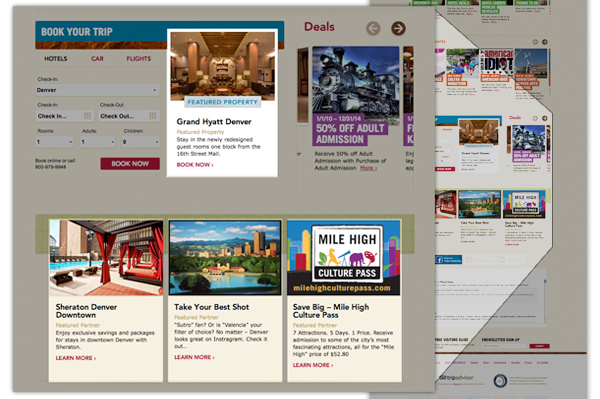Open the Take Your Best Shot skyline photo
This screenshot has height=399, width=600.
coord(225,257)
